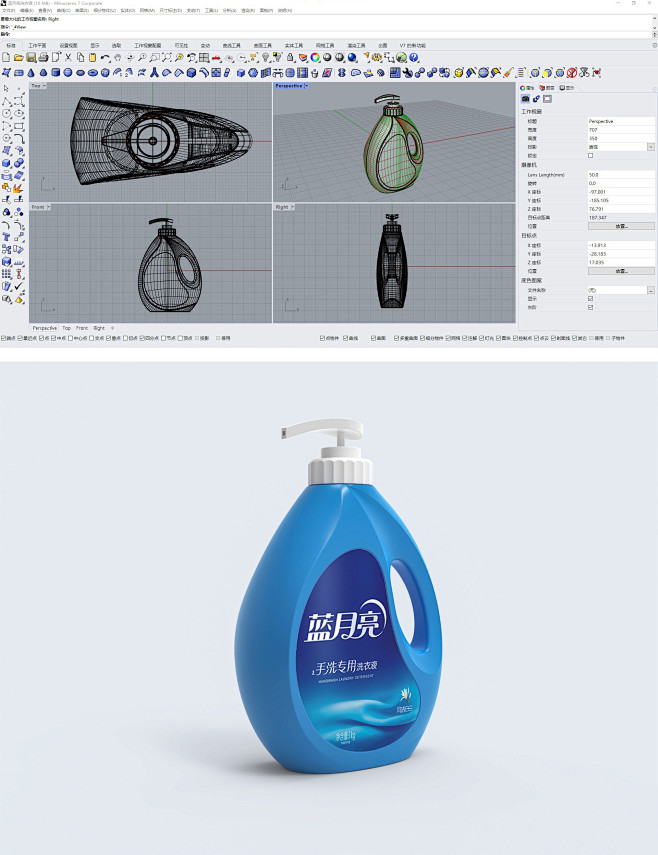Click the Print icon in toolbar
Screen dimensions: 658x855
(43, 58)
